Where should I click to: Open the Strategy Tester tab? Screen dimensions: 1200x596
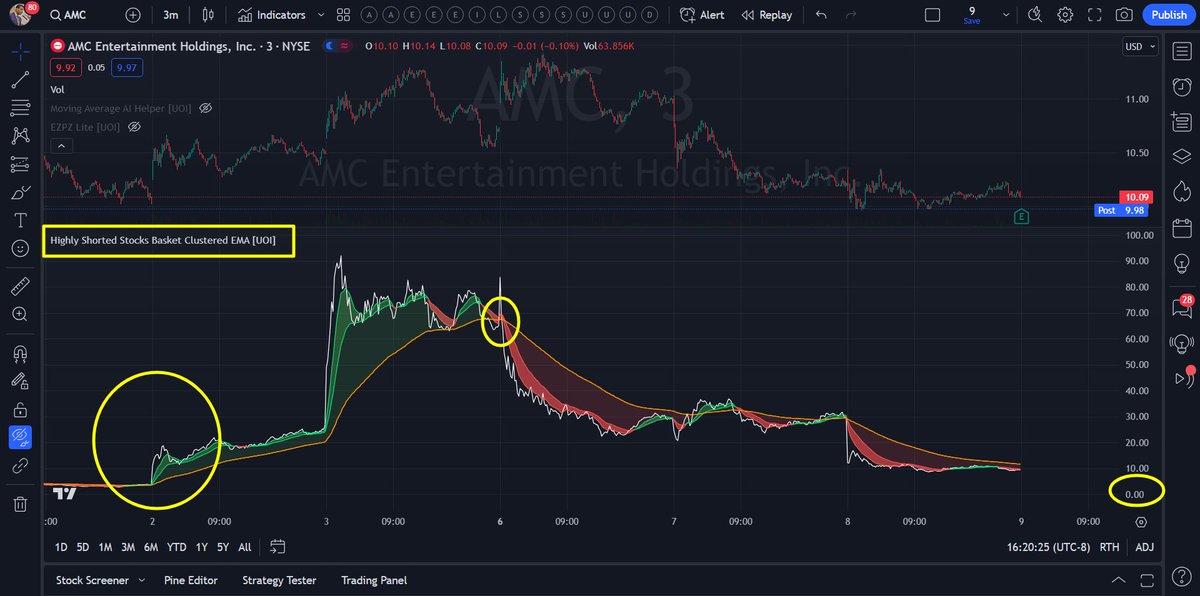(x=279, y=580)
